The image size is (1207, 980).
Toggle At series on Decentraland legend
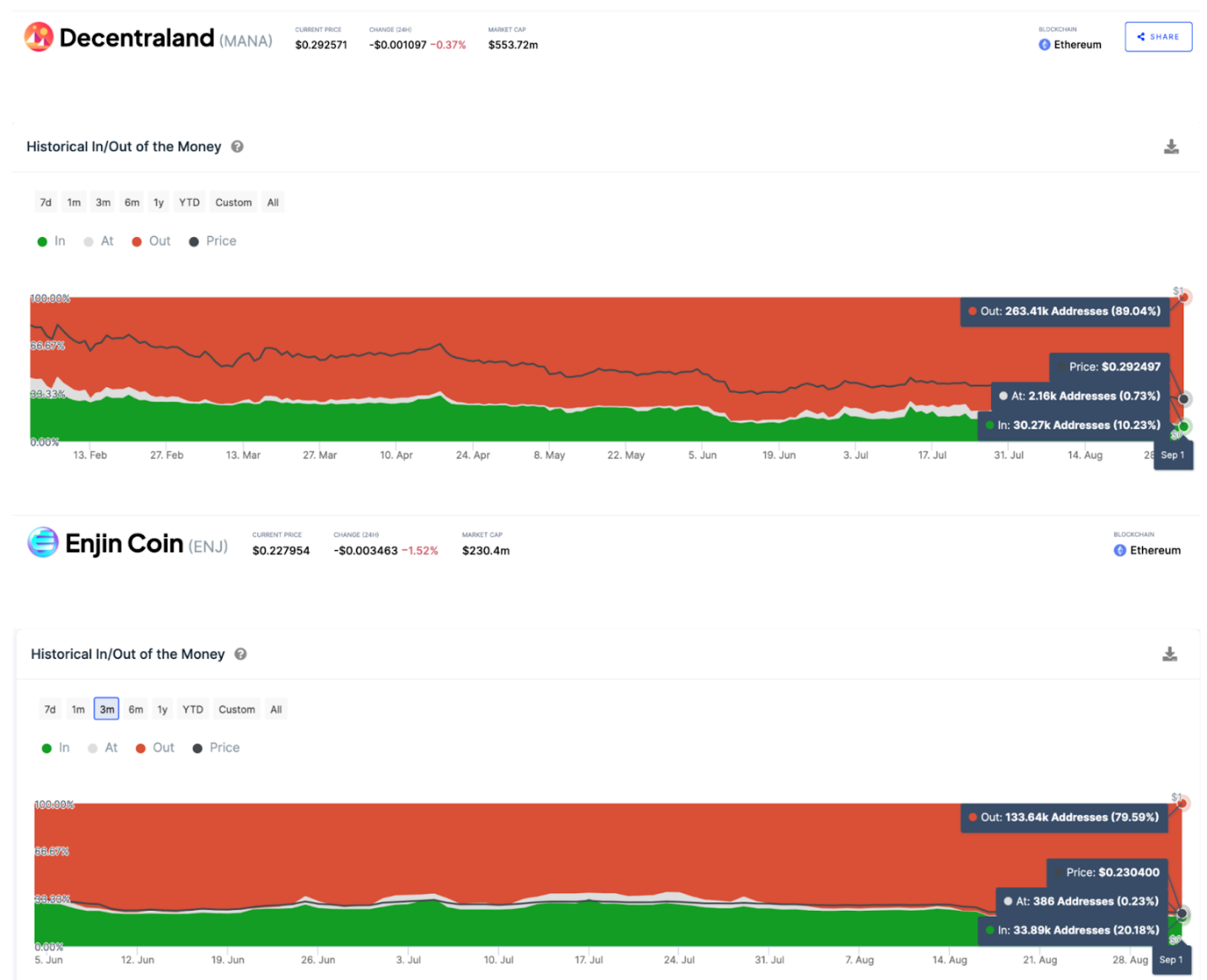pyautogui.click(x=99, y=241)
